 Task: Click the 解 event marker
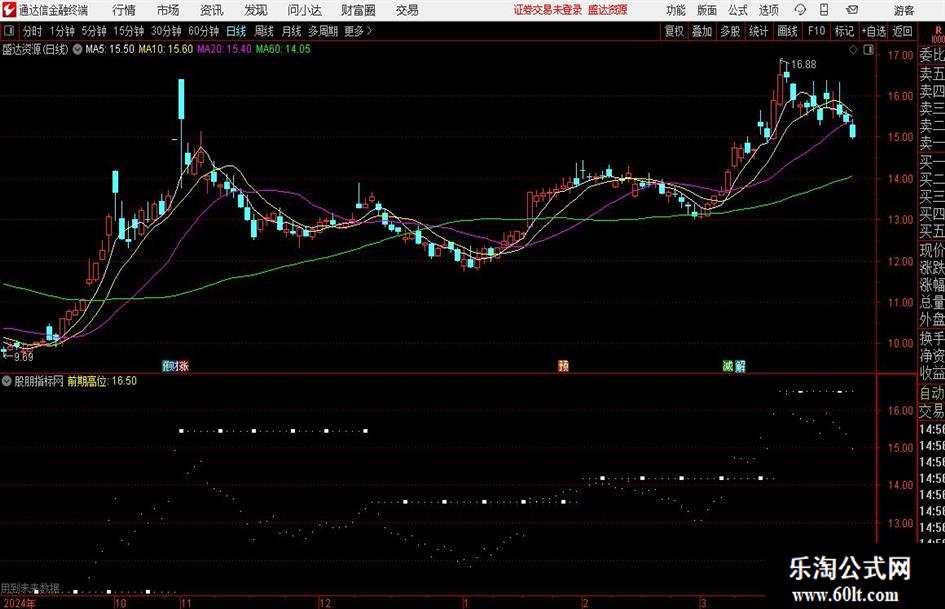pyautogui.click(x=741, y=365)
